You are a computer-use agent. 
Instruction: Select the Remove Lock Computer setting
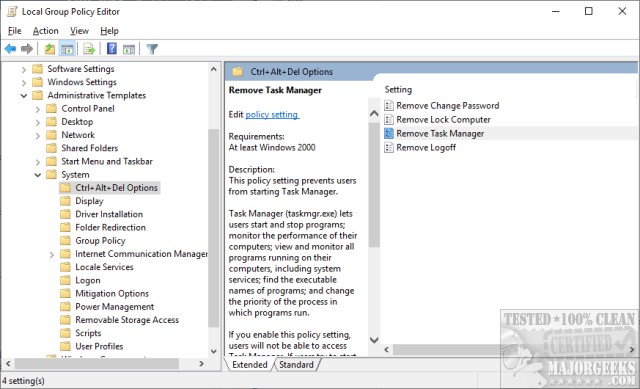coord(443,120)
